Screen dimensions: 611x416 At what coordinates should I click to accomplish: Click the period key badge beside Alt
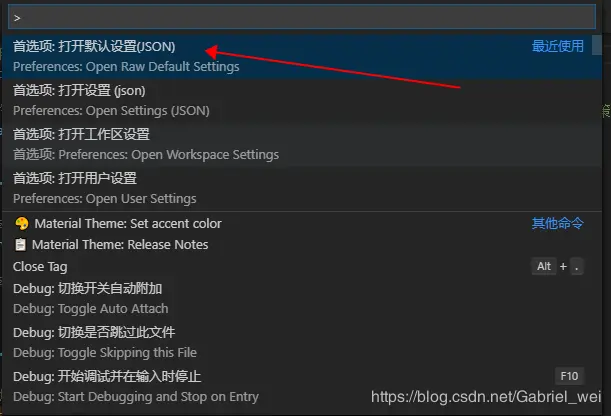[577, 266]
